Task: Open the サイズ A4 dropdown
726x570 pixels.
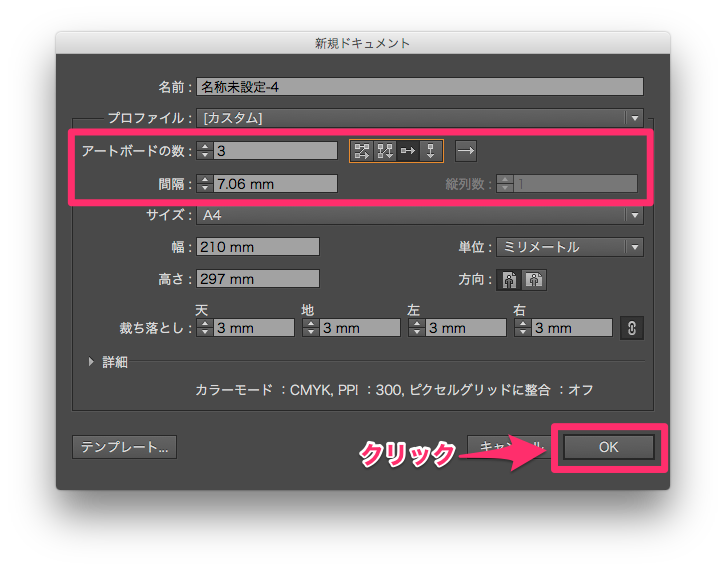Action: [x=419, y=215]
